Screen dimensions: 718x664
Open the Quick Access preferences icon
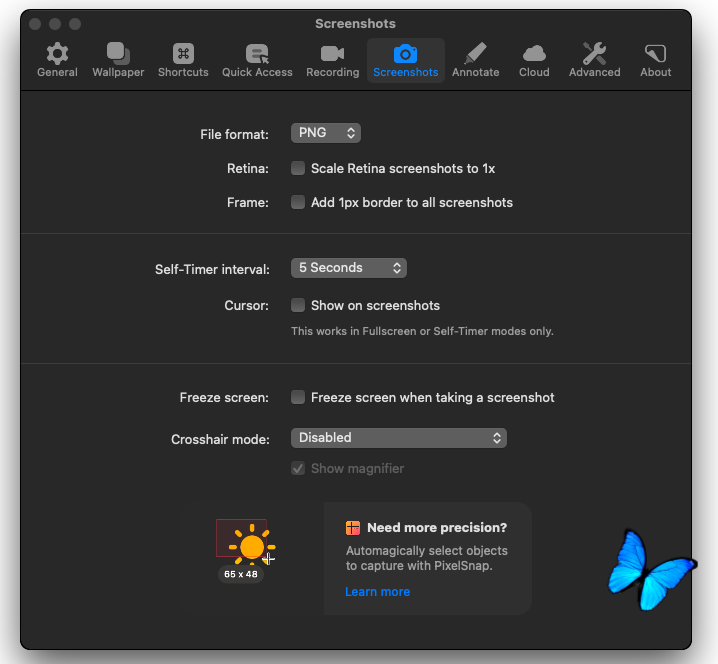tap(257, 54)
